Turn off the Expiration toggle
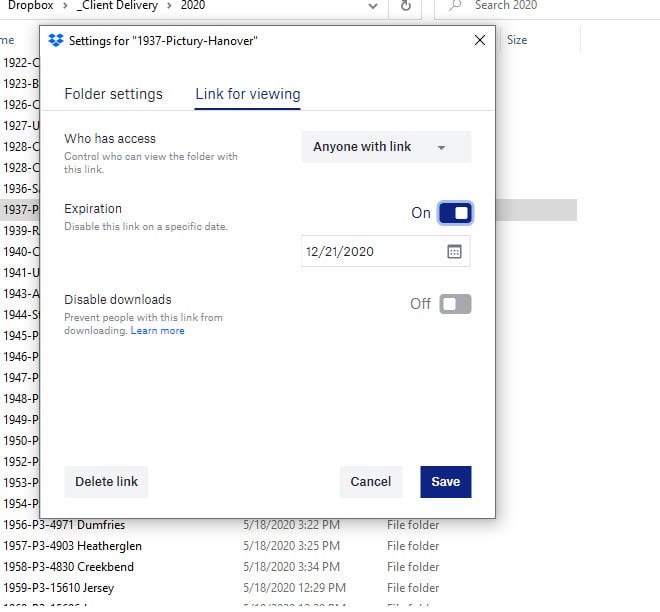Viewport: 660px width, 612px height. 455,213
